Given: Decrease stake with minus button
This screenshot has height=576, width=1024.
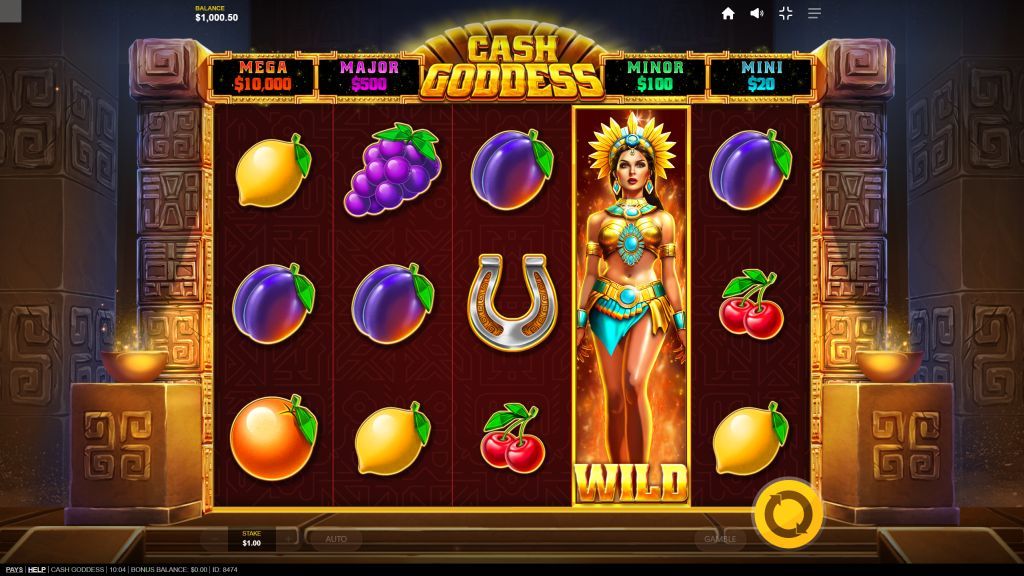Looking at the screenshot, I should [x=215, y=539].
